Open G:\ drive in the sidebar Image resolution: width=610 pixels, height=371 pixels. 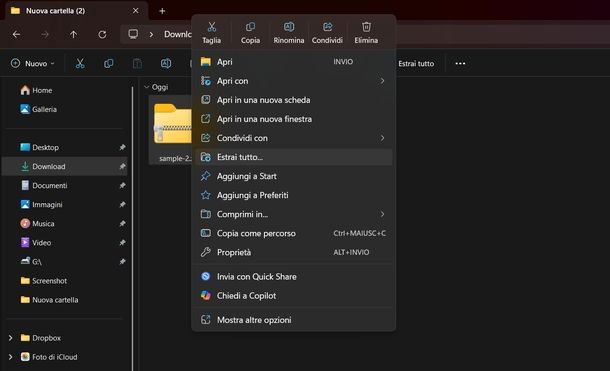click(x=64, y=262)
